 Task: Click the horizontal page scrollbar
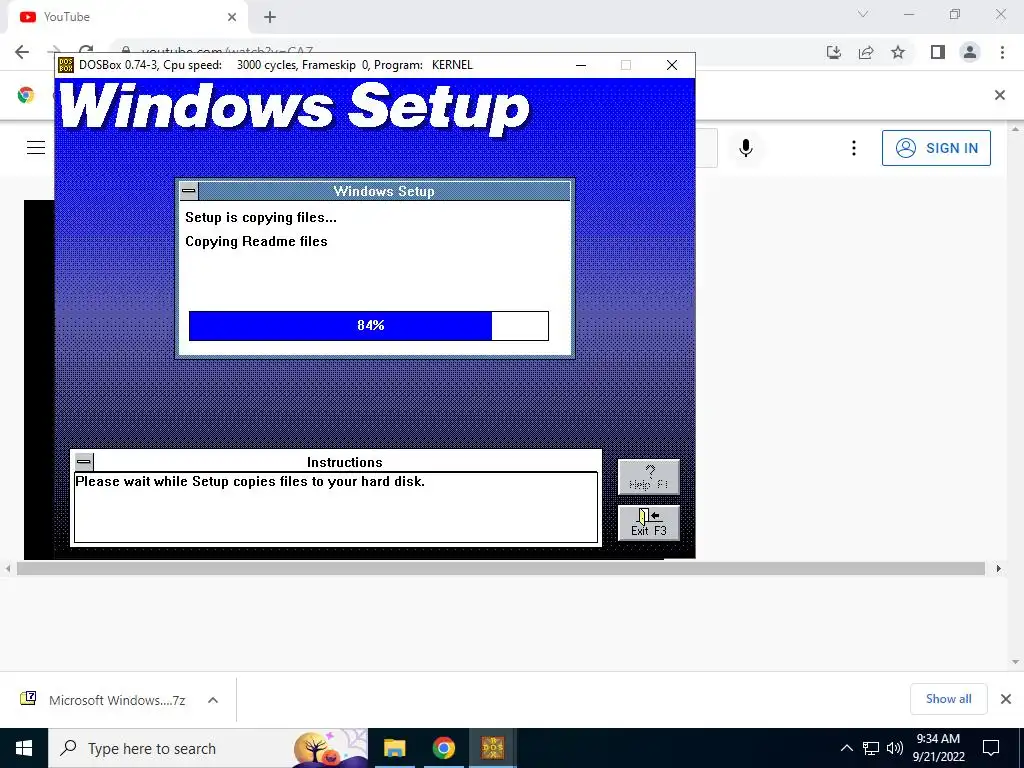click(x=500, y=569)
